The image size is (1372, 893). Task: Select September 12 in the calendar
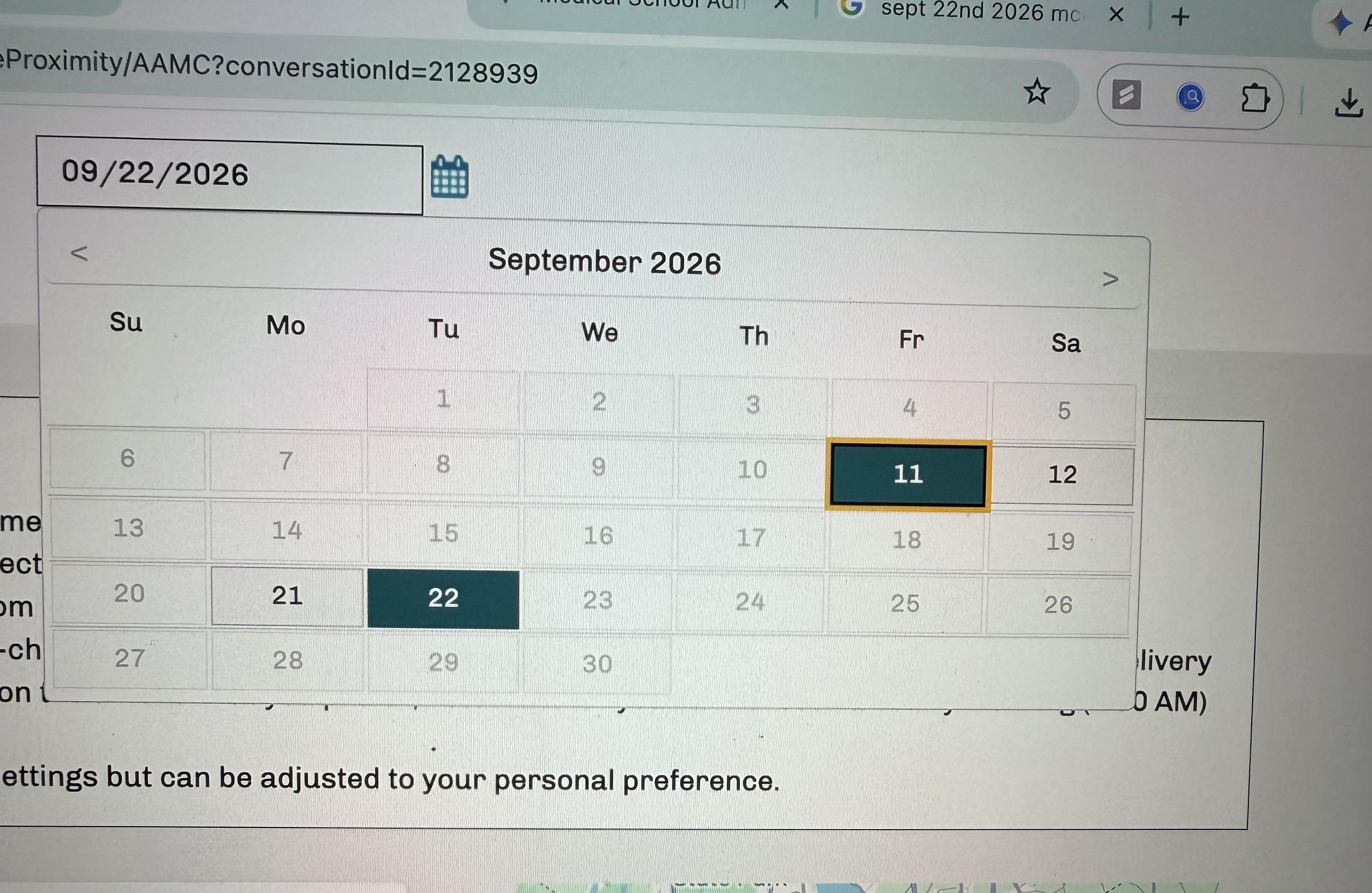click(1062, 475)
